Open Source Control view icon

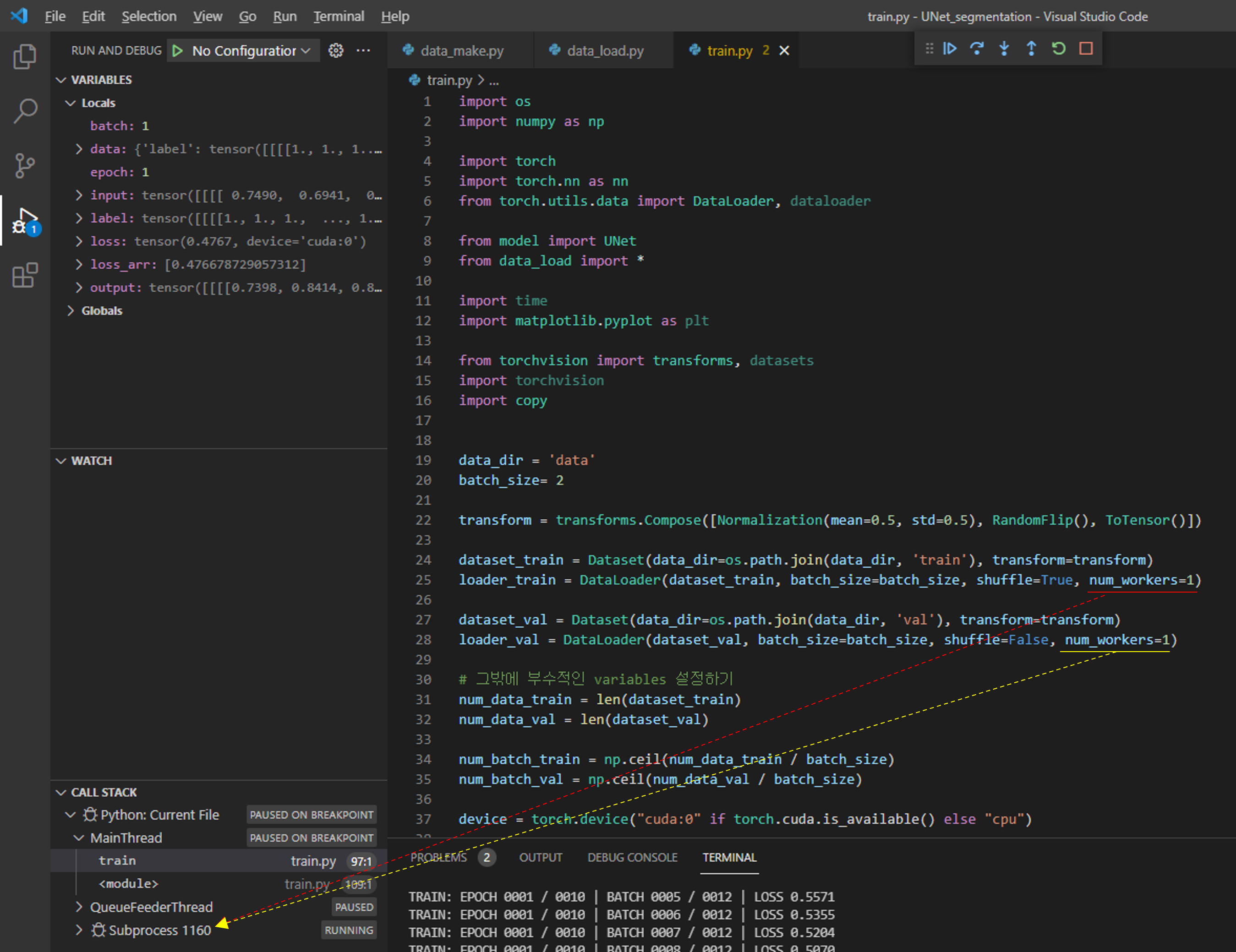pyautogui.click(x=24, y=166)
